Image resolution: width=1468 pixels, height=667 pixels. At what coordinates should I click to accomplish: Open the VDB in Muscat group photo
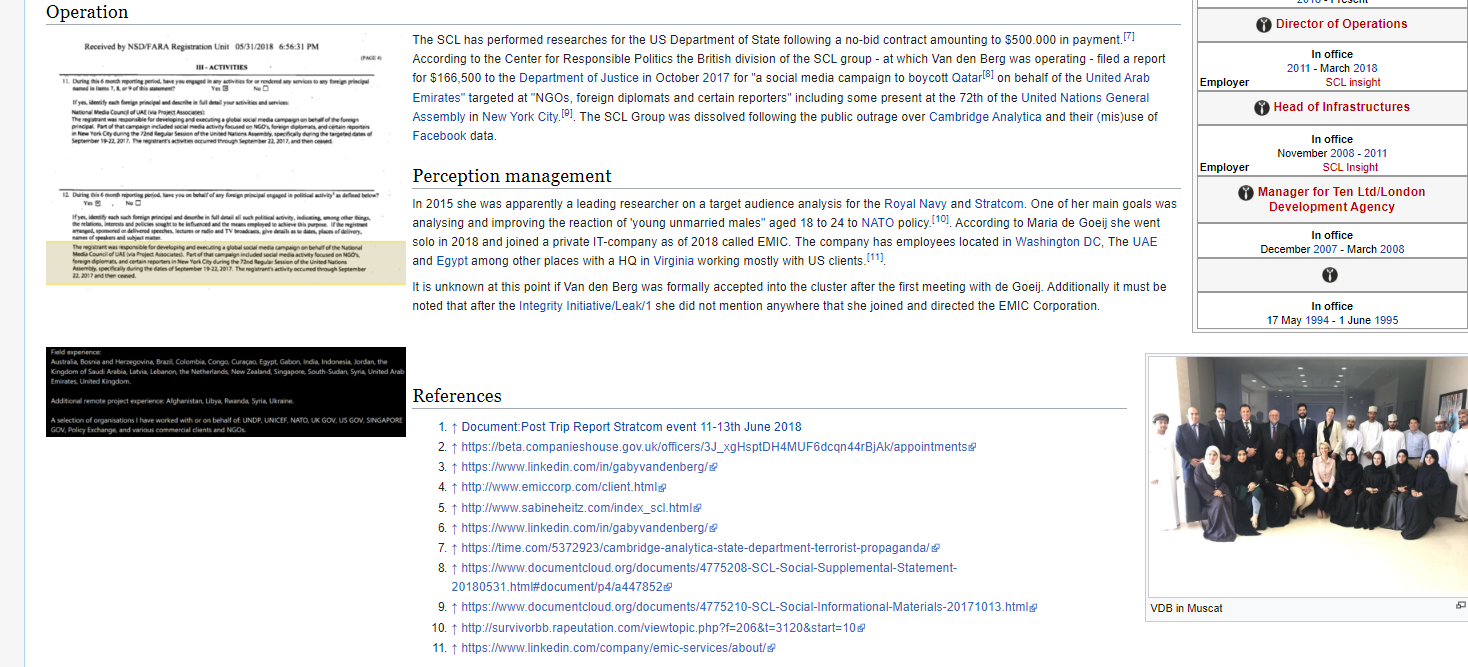pyautogui.click(x=1308, y=476)
